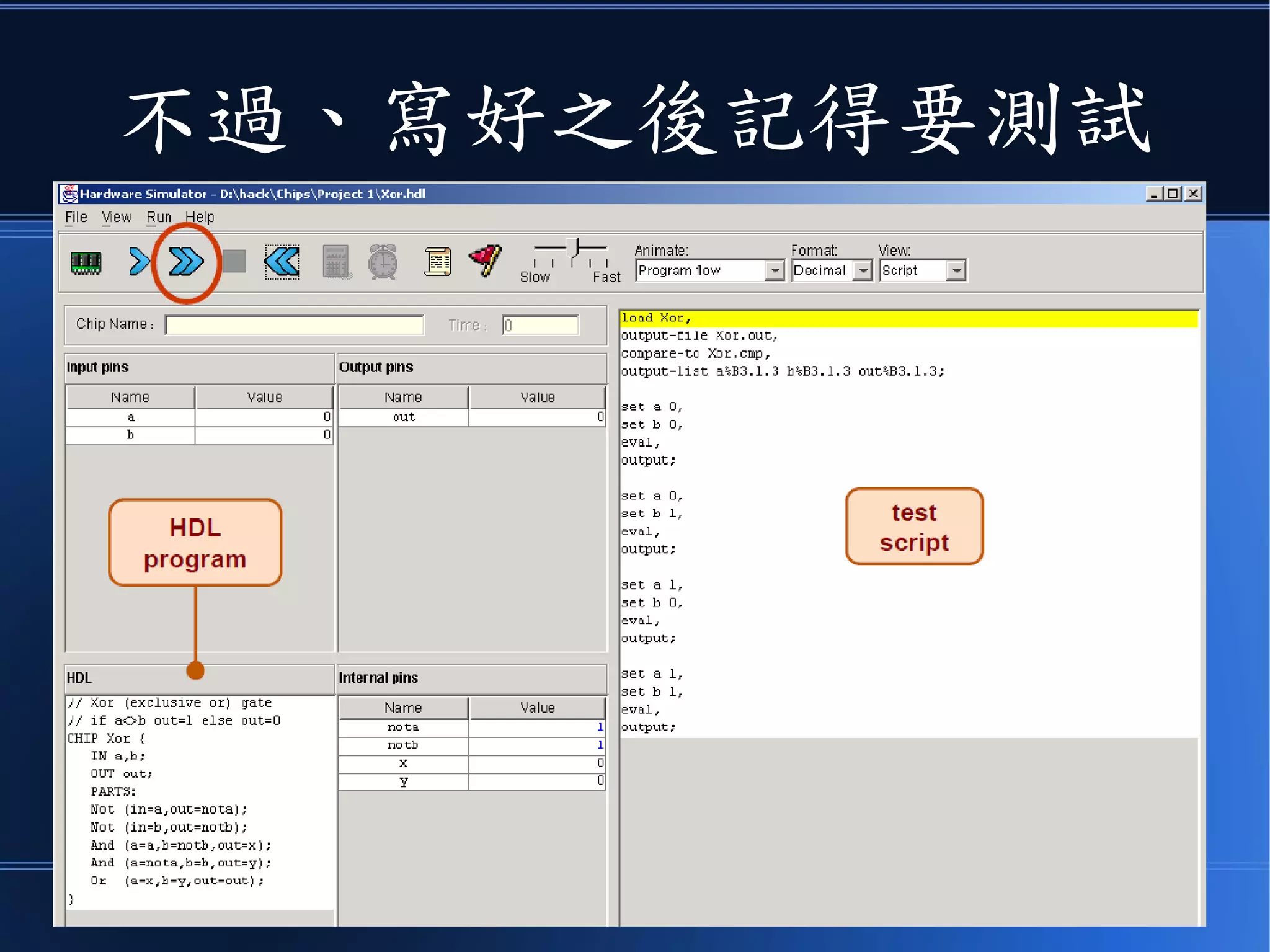Click the Load Chip icon
This screenshot has width=1270, height=952.
(86, 262)
